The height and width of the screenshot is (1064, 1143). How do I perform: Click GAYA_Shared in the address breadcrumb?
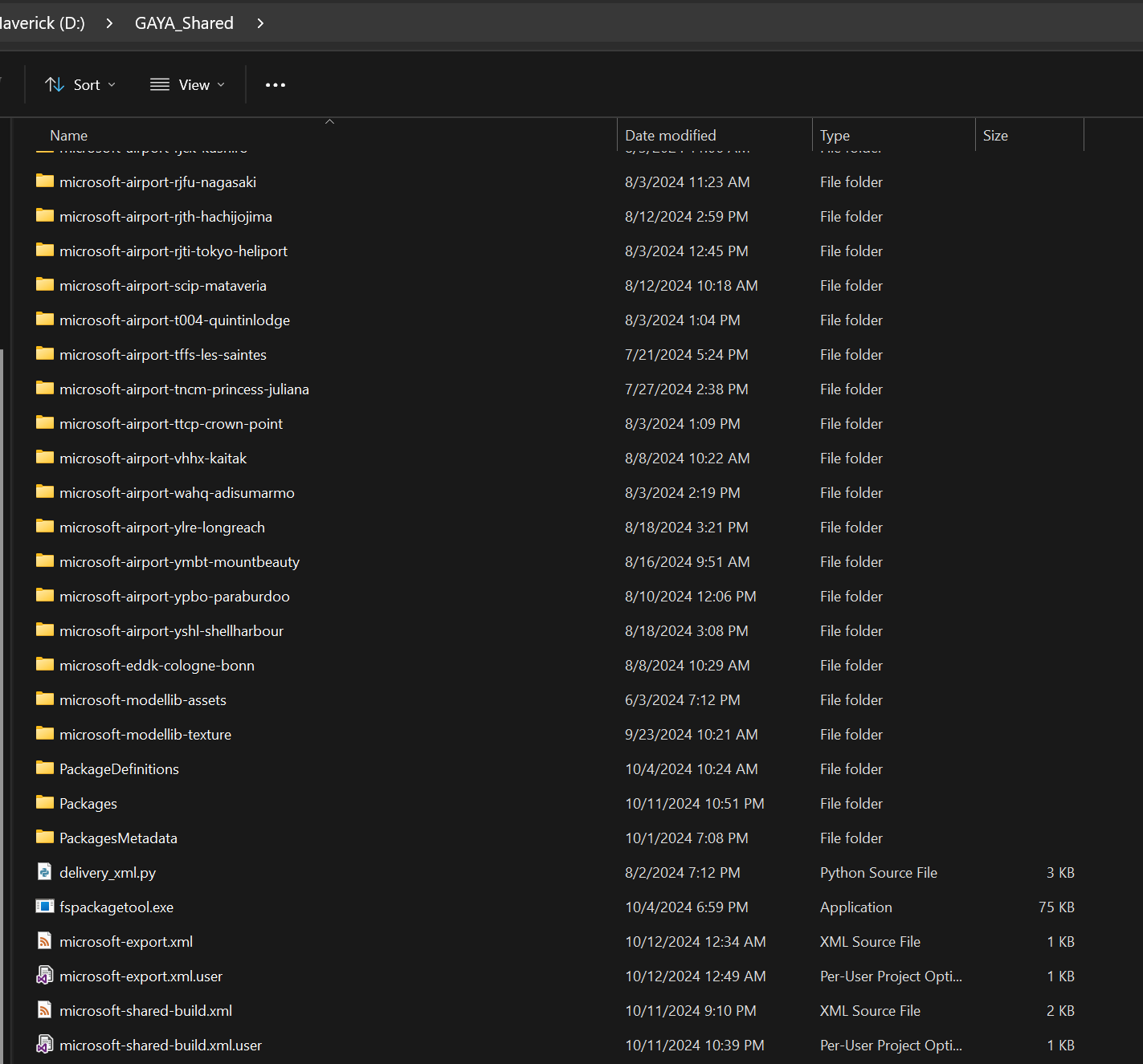[x=184, y=23]
